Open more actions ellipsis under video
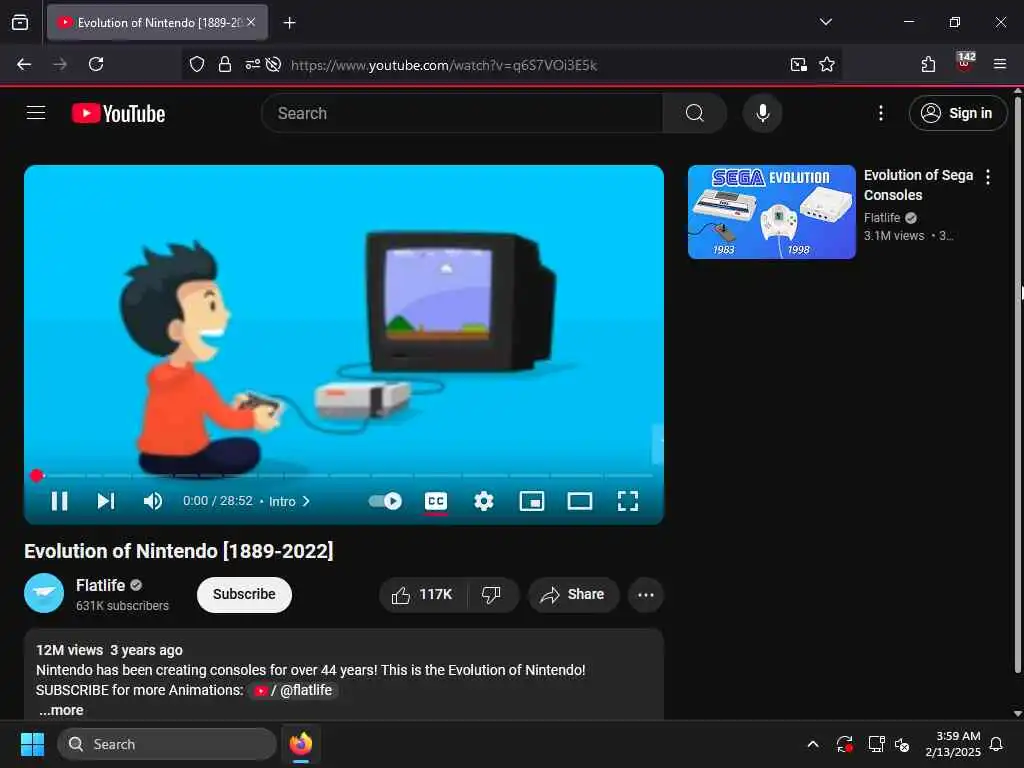 pyautogui.click(x=646, y=595)
